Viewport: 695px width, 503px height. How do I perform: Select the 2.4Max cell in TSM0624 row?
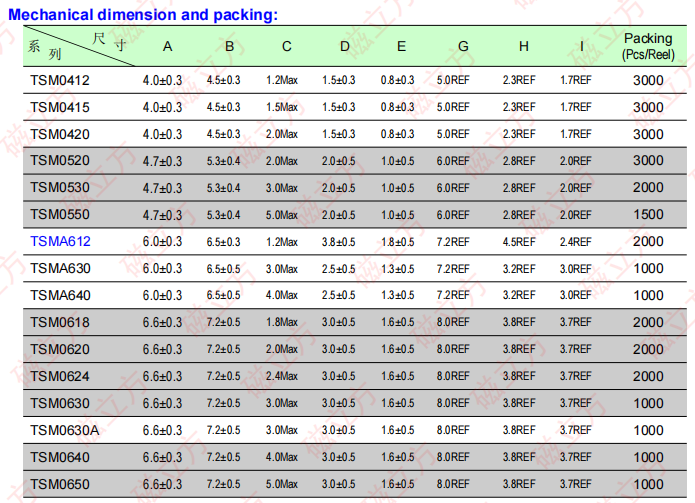point(281,376)
